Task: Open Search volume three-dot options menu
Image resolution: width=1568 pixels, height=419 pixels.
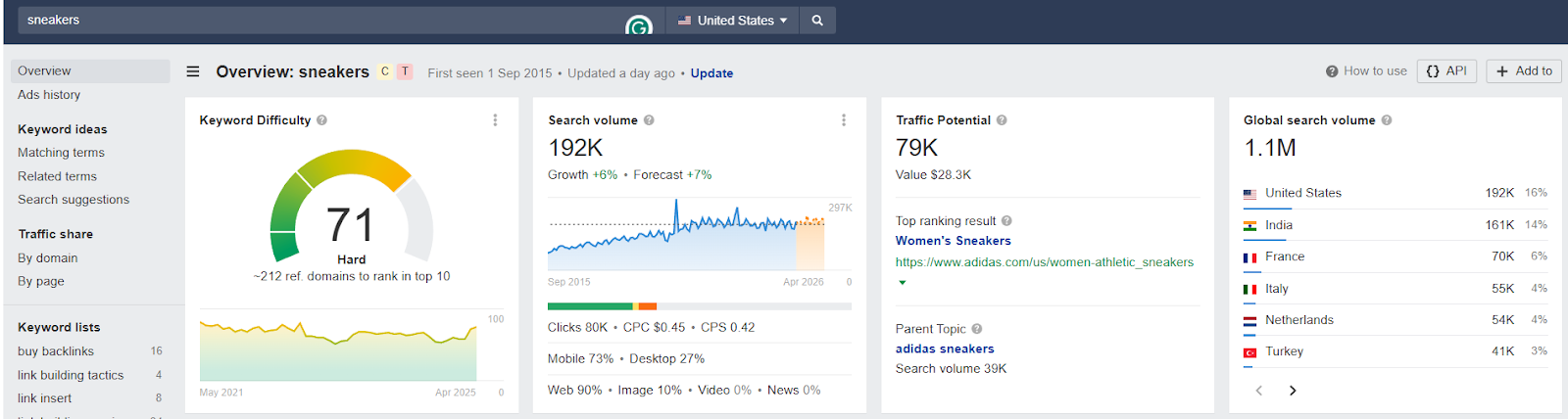Action: point(843,120)
